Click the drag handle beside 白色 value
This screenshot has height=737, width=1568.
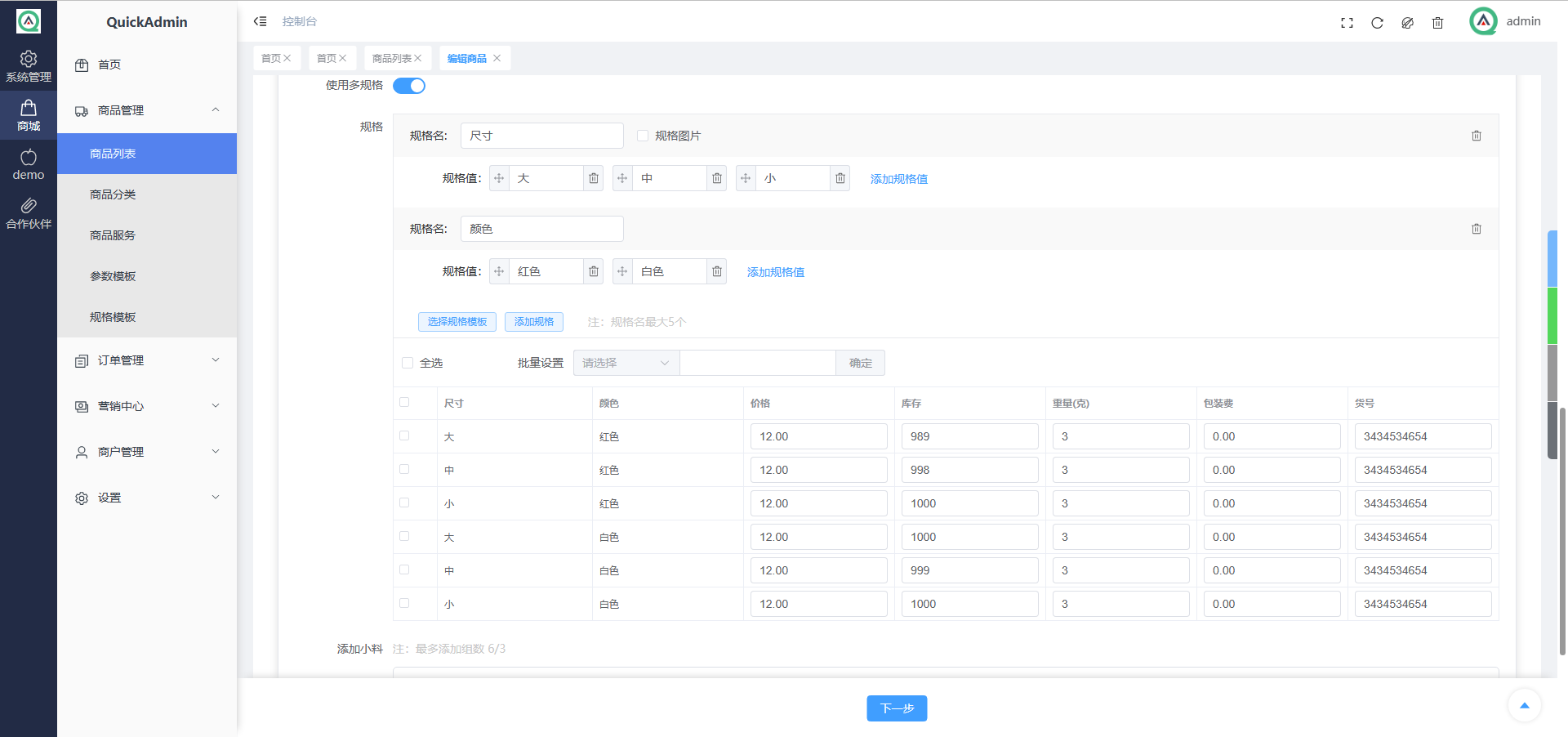pyautogui.click(x=622, y=271)
